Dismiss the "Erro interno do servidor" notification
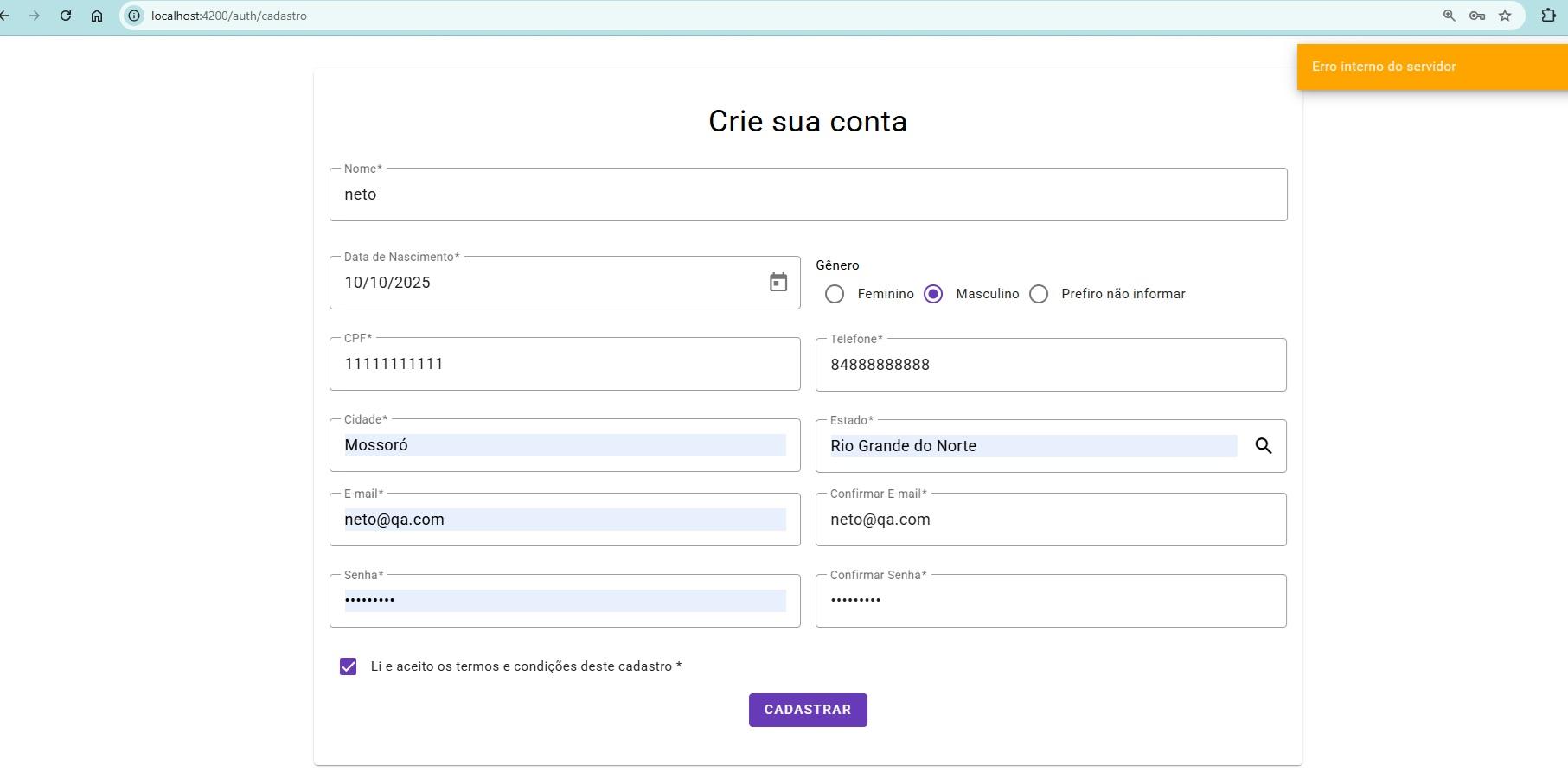 [x=1431, y=67]
